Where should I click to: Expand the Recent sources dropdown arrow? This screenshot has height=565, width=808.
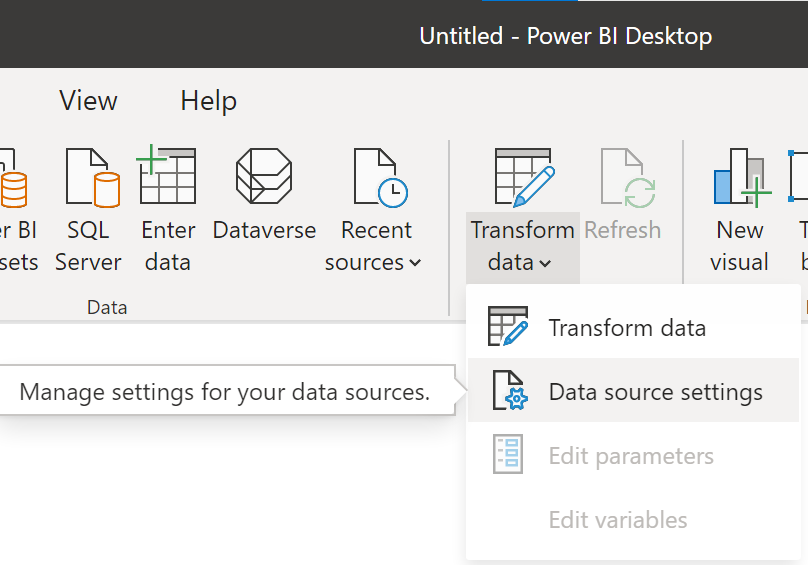(415, 263)
